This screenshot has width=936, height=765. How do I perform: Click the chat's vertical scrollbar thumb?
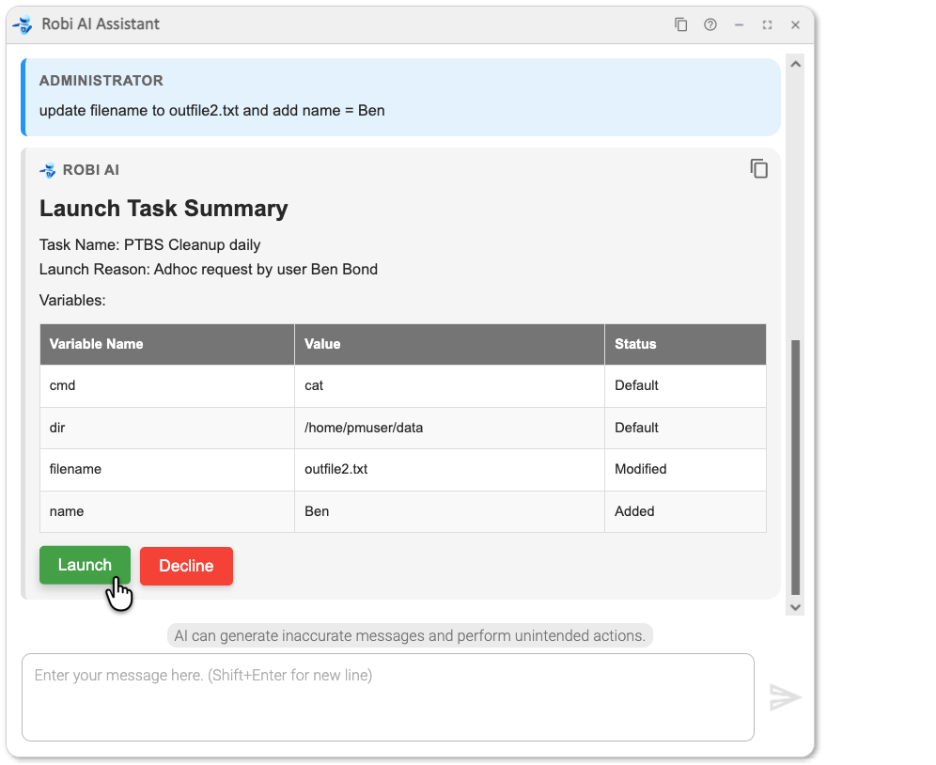[796, 465]
